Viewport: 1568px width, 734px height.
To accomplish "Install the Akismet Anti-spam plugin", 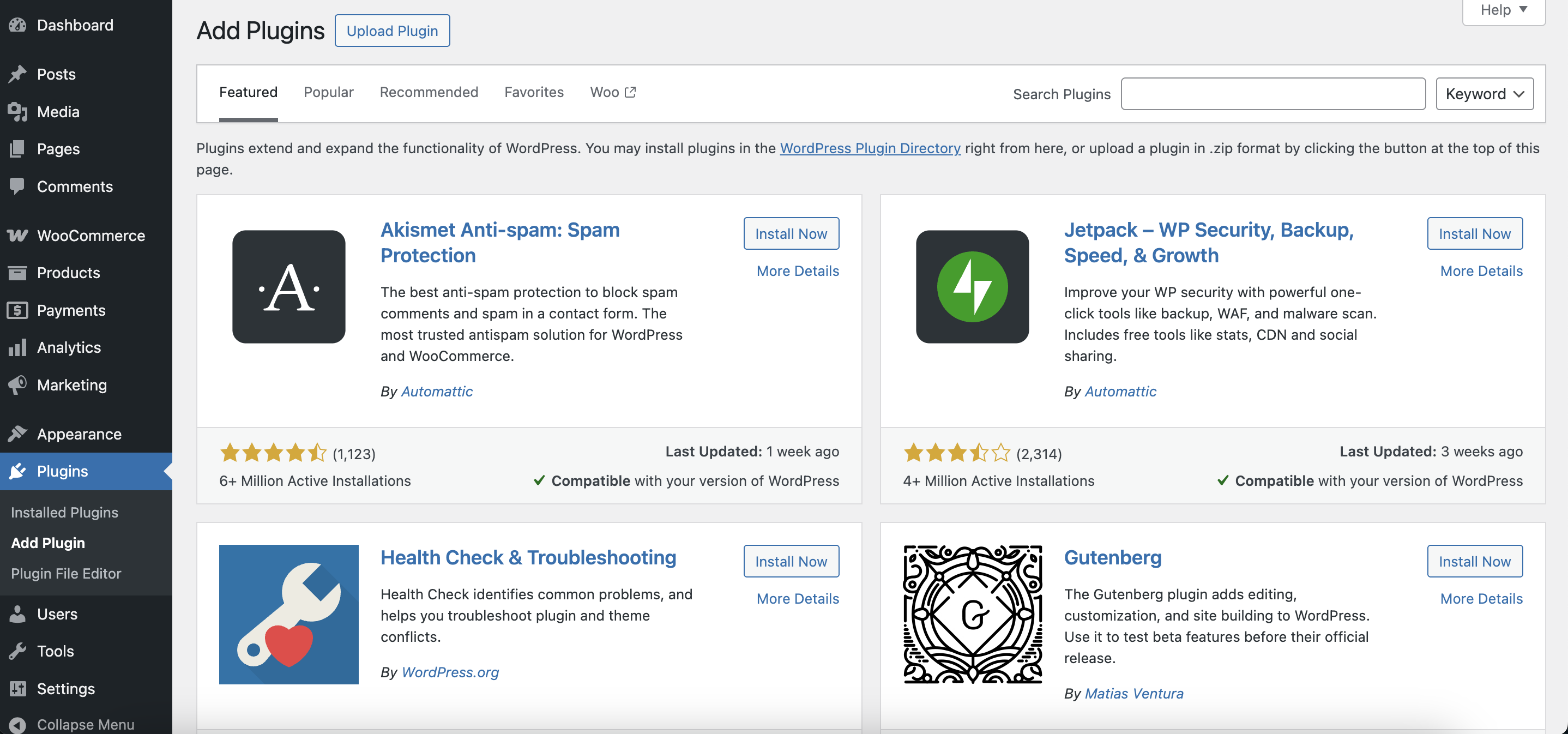I will click(791, 234).
